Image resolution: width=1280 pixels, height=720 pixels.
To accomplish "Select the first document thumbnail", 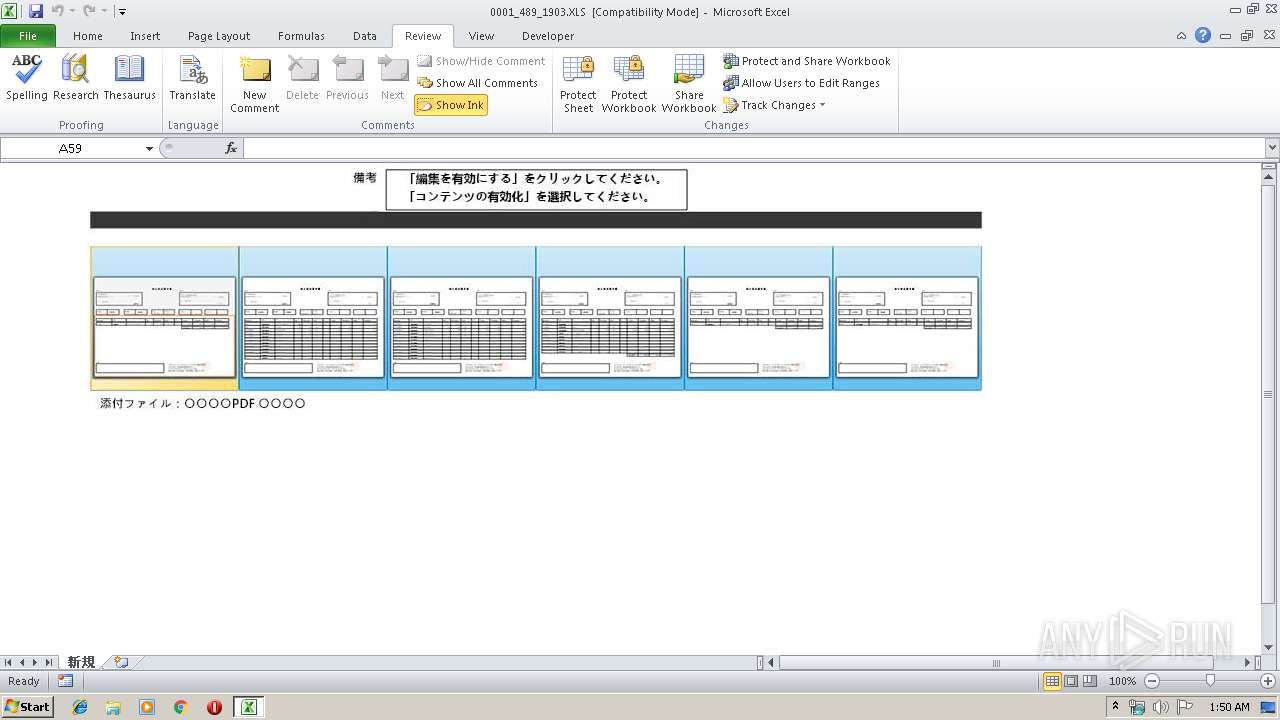I will (x=164, y=318).
